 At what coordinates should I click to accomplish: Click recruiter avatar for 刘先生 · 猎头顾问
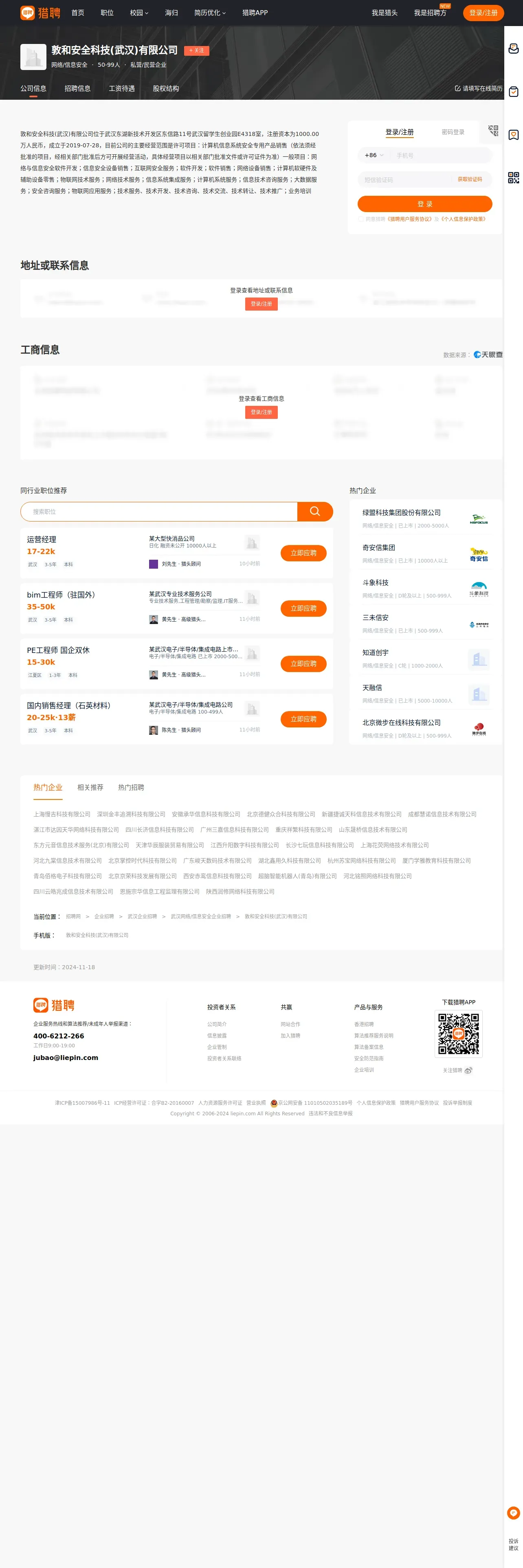154,564
